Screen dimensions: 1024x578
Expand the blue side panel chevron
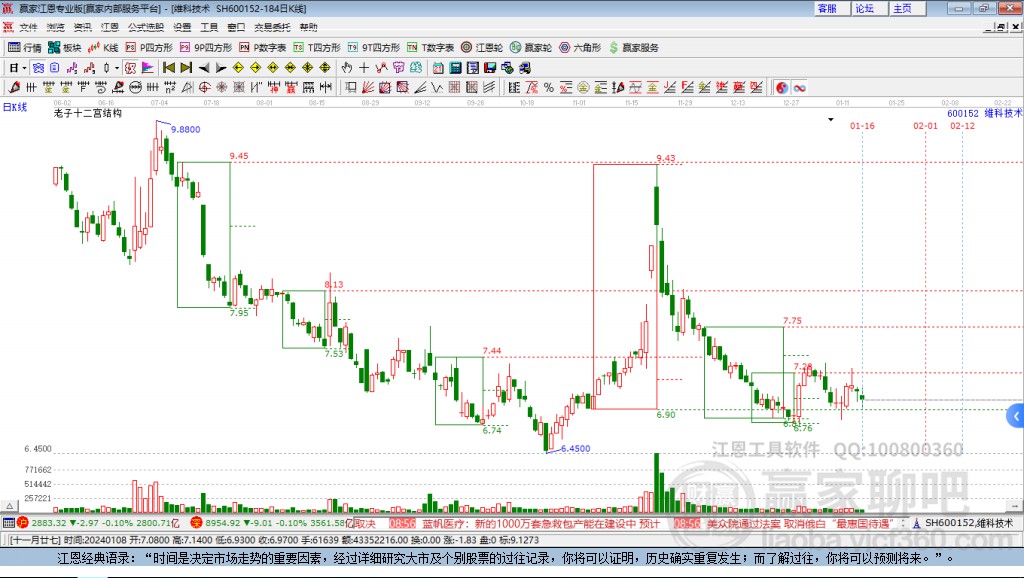pos(1016,416)
